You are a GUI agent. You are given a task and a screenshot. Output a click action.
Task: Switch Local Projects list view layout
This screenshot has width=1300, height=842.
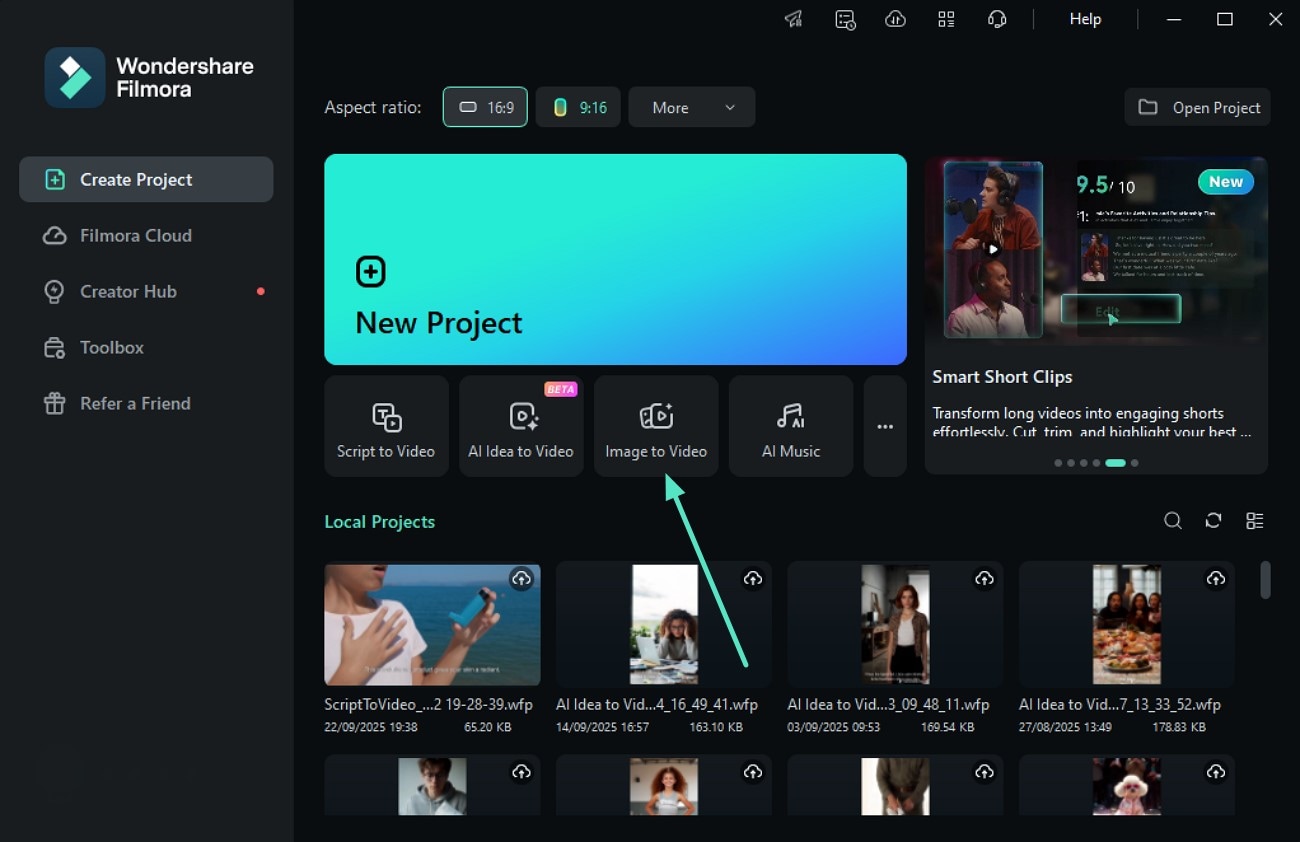[x=1254, y=521]
